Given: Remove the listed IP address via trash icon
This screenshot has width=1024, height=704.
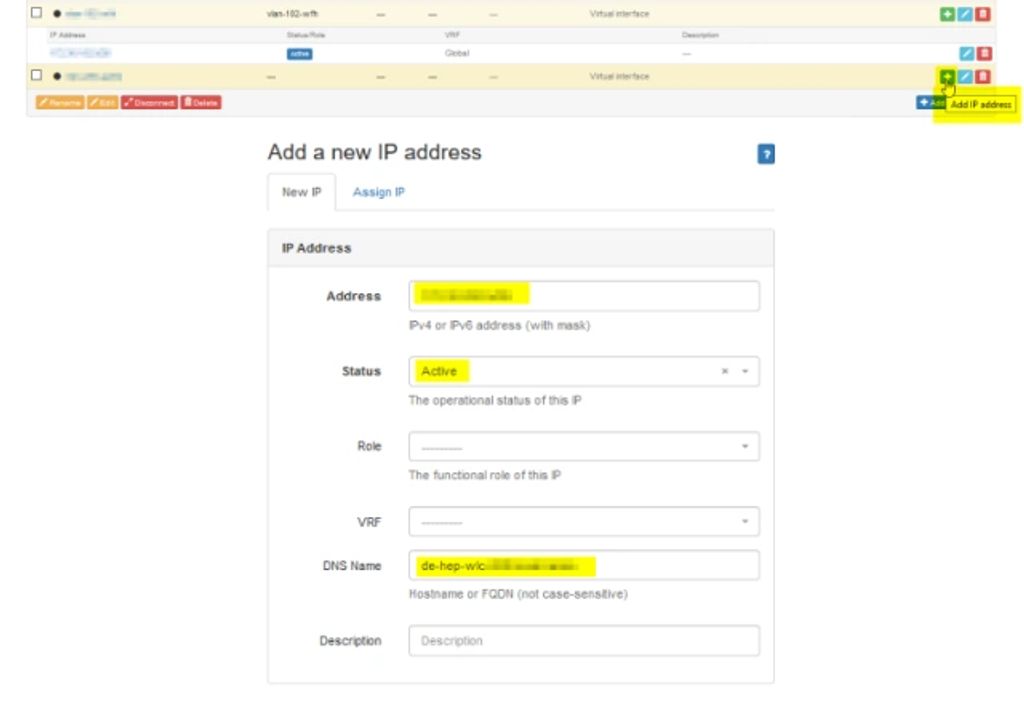Looking at the screenshot, I should [x=983, y=52].
